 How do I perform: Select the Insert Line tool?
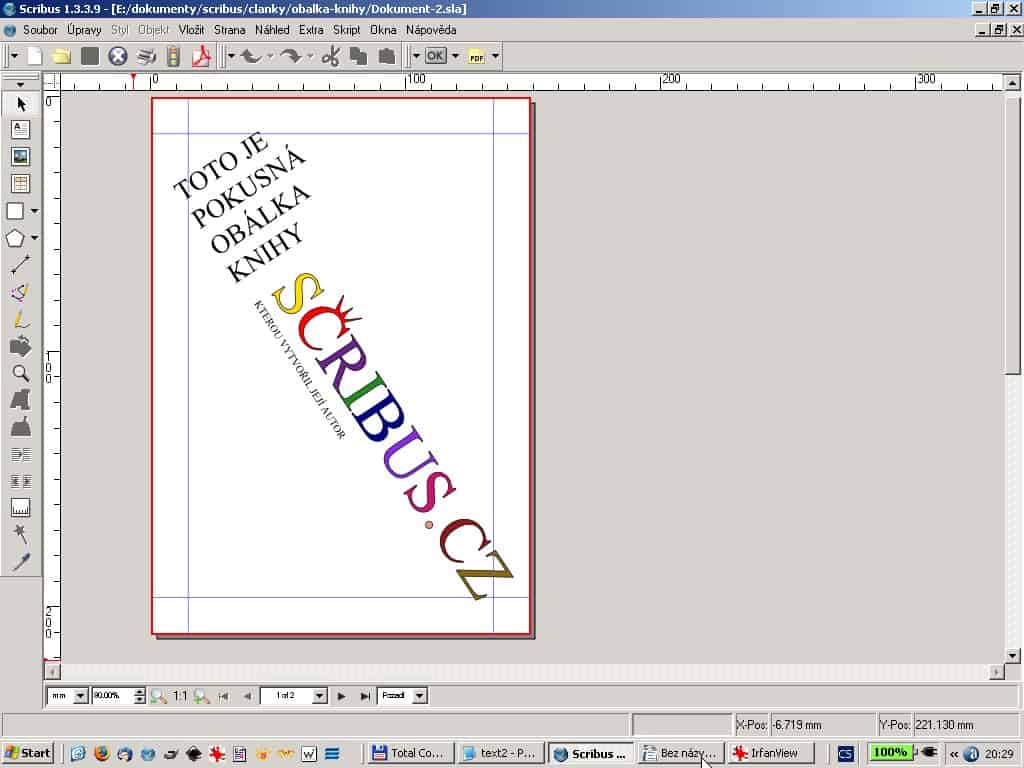21,264
